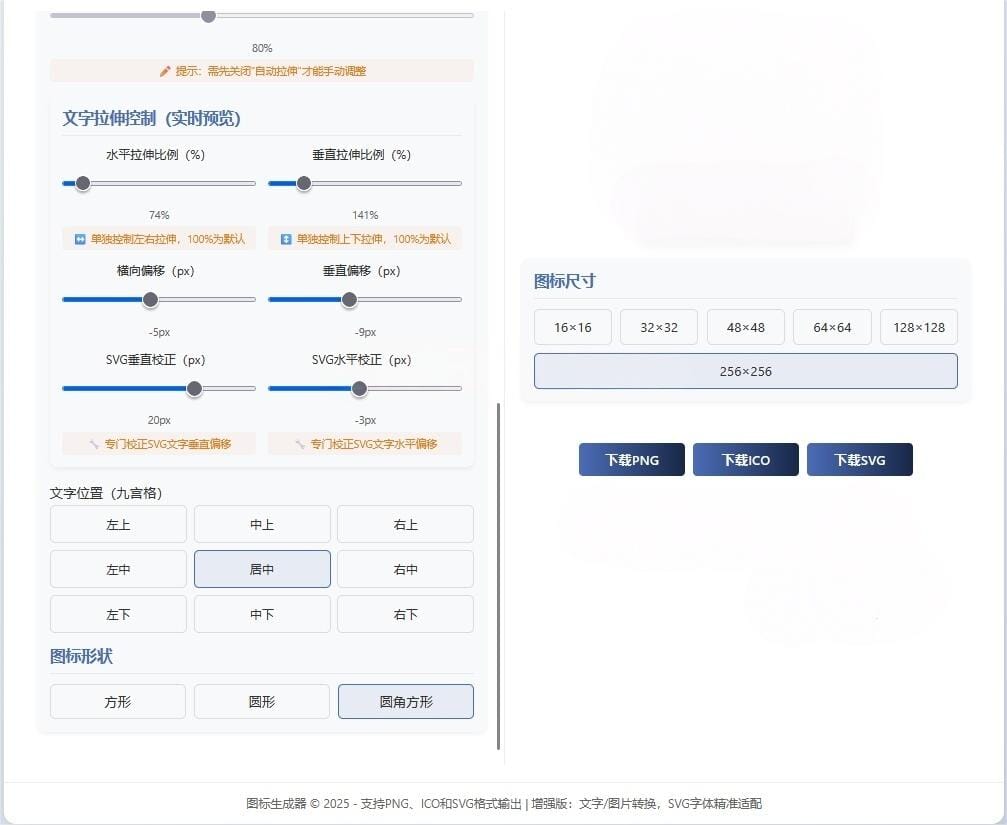Set text position to 左上 (top-left)
Screen dimensions: 1007x825
click(117, 523)
